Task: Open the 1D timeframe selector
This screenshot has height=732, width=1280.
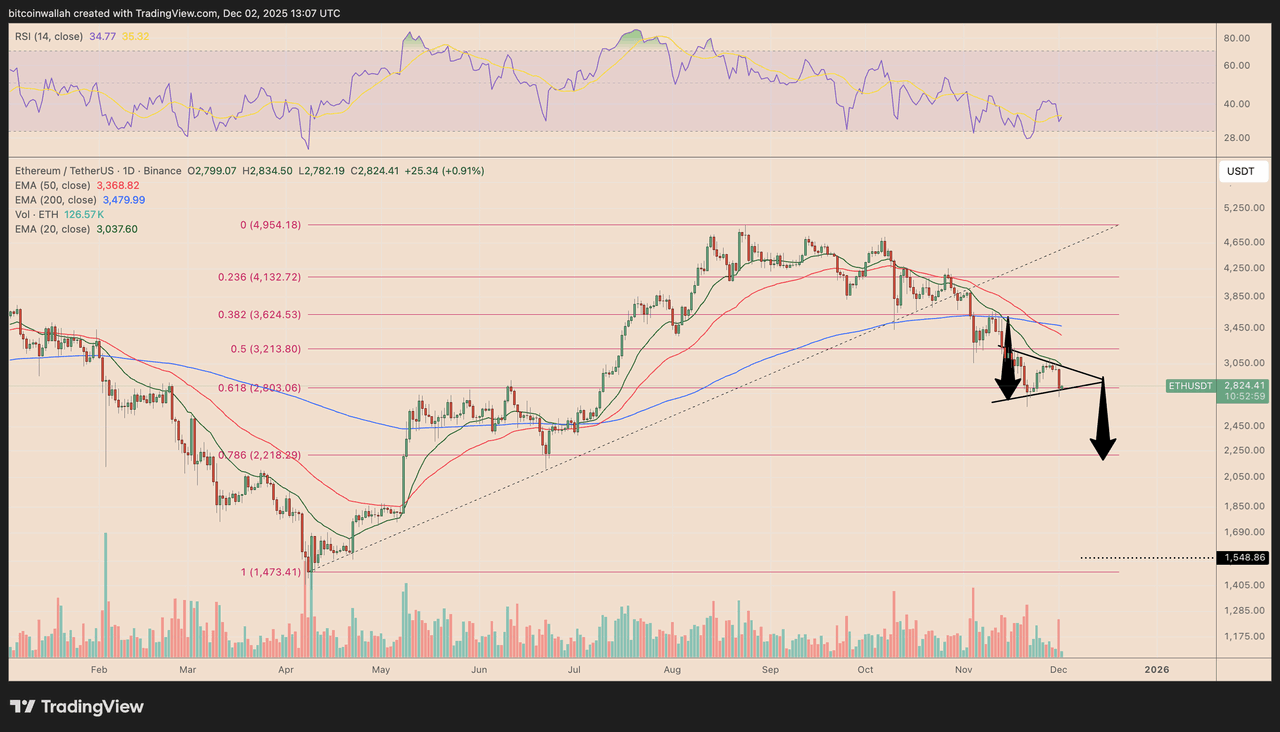Action: coord(130,170)
